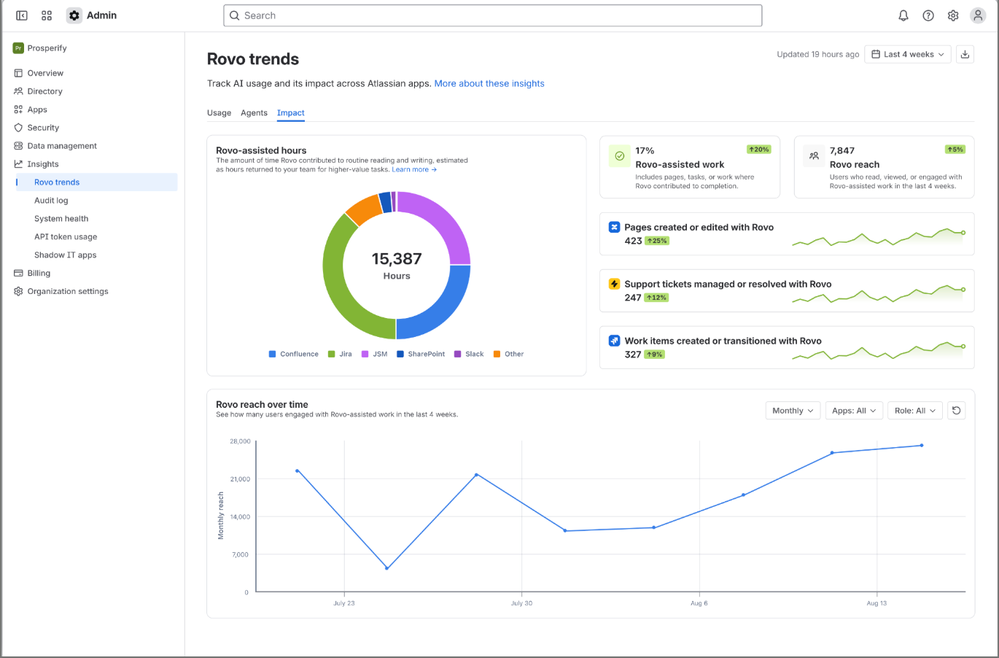The width and height of the screenshot is (999, 658).
Task: Reset the reach chart filters icon
Action: tap(956, 410)
